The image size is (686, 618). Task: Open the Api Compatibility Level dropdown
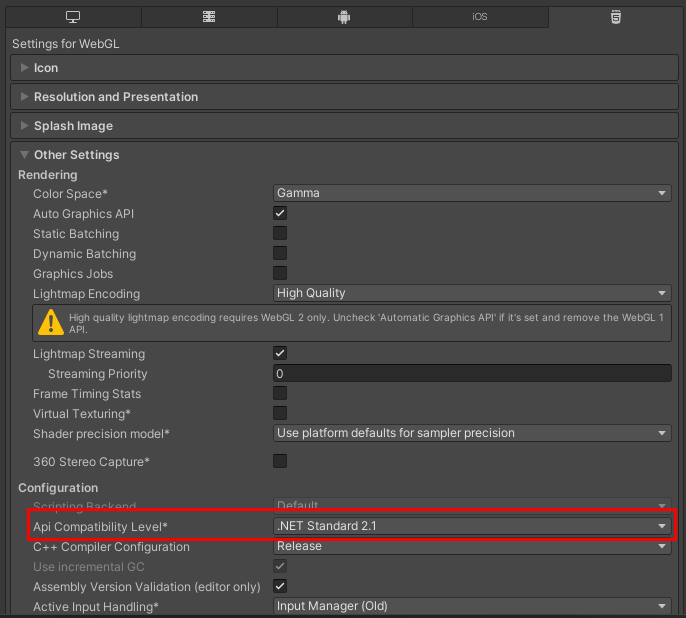[472, 526]
